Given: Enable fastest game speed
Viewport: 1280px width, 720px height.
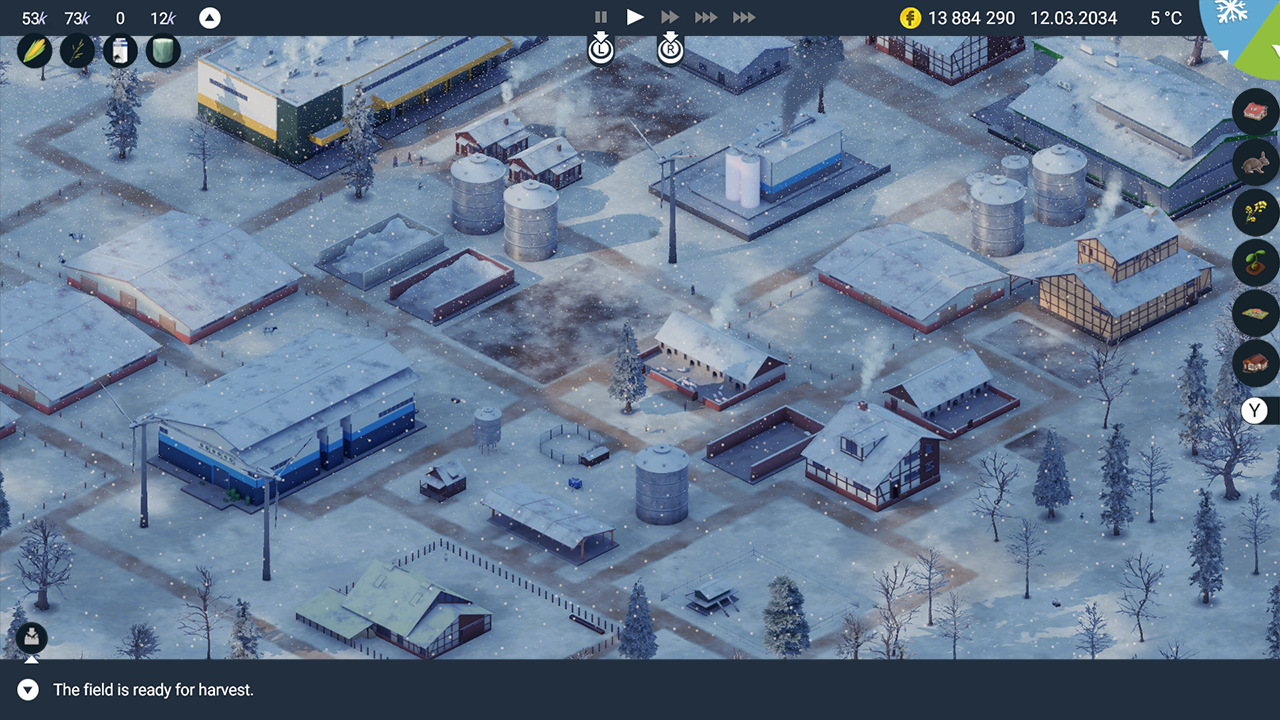Looking at the screenshot, I should tap(741, 16).
